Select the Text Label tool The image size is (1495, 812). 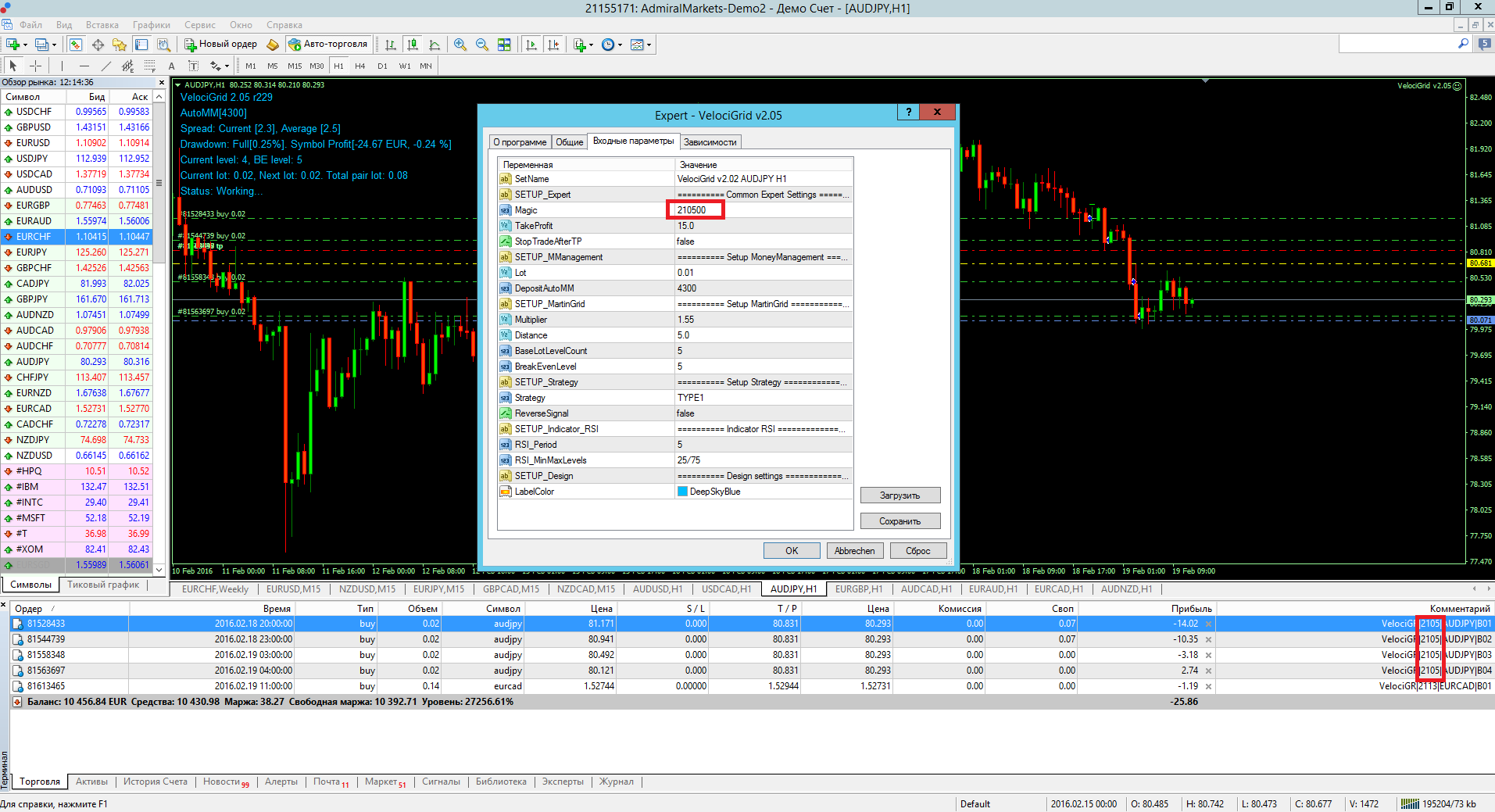[193, 66]
